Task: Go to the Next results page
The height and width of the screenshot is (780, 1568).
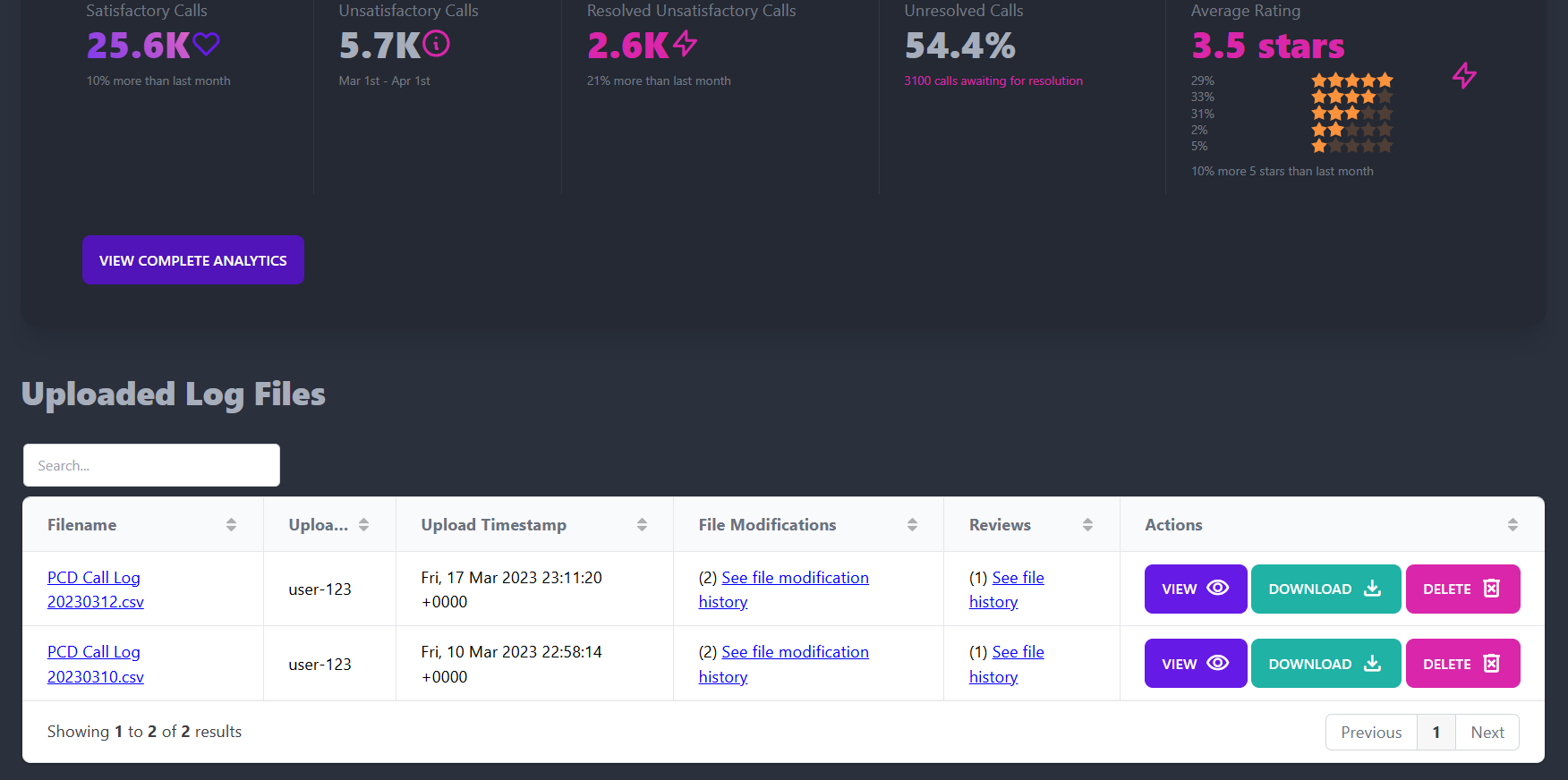Action: [1487, 733]
